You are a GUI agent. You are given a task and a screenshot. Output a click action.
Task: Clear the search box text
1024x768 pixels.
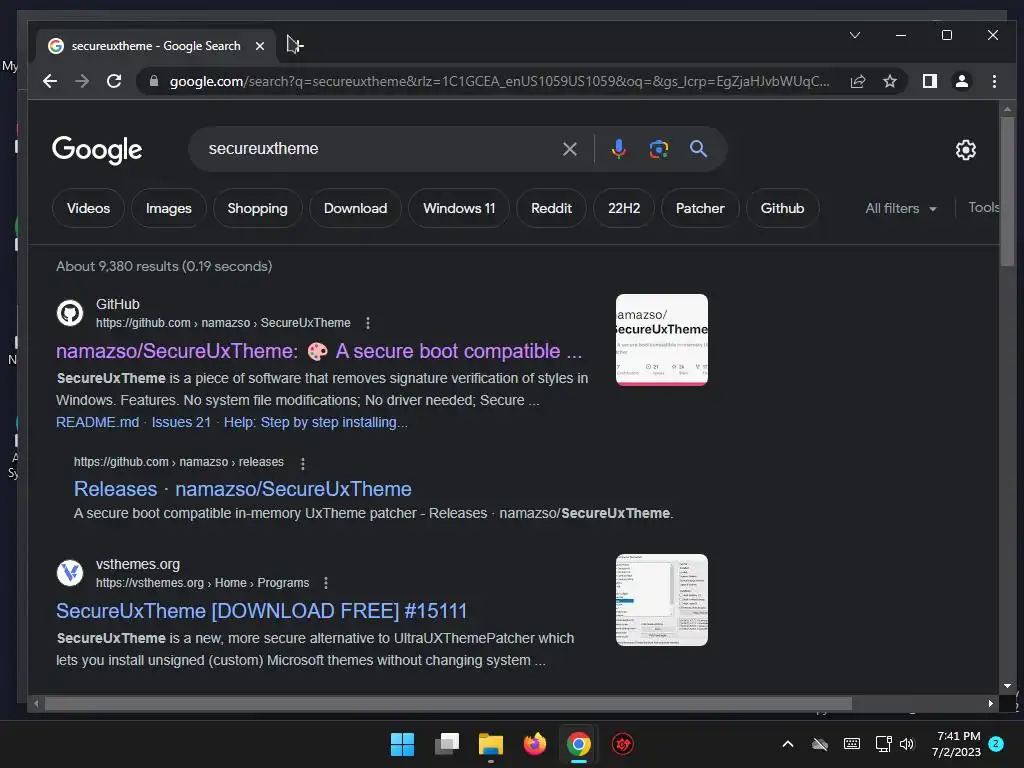point(569,149)
